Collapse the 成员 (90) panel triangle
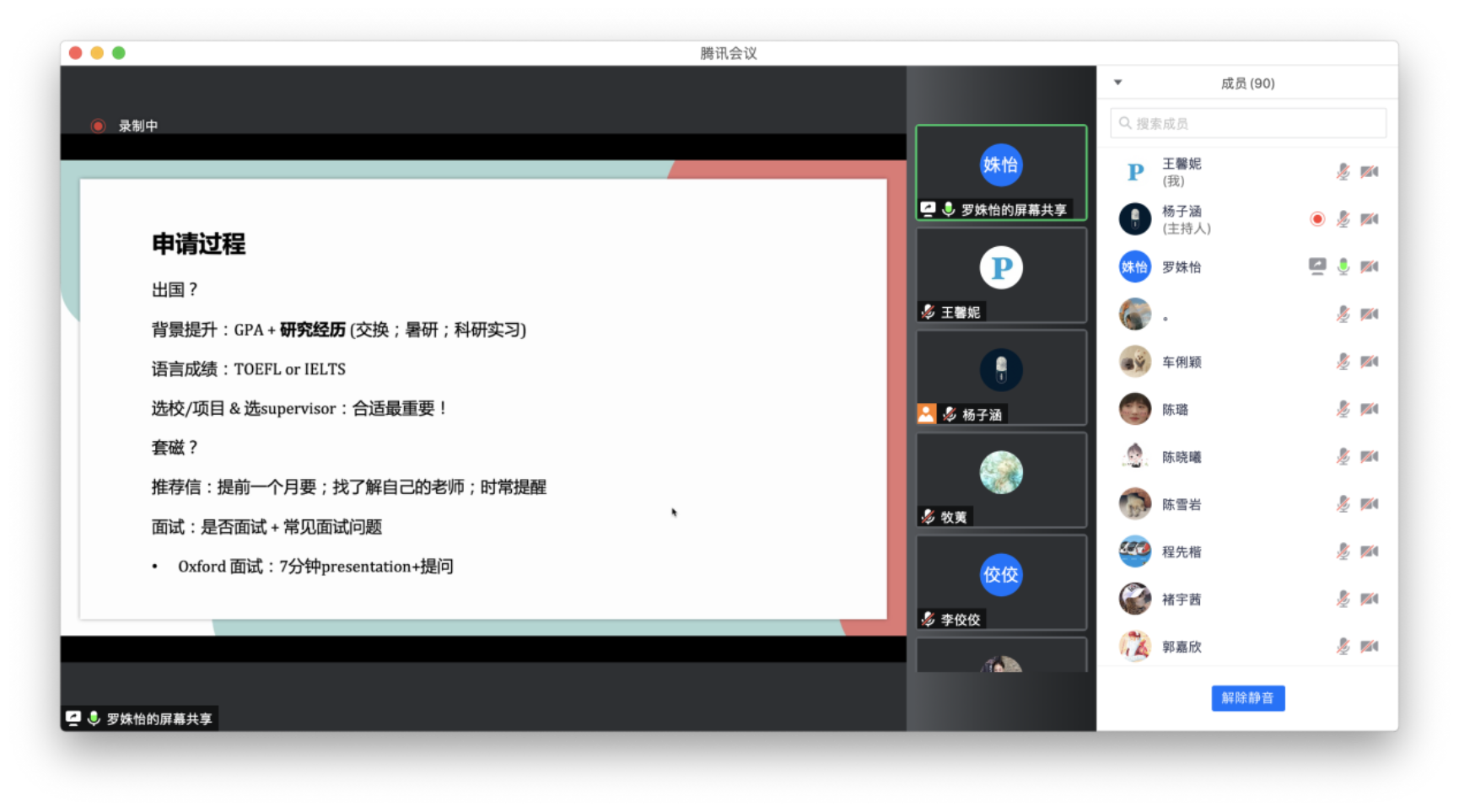Image resolution: width=1459 pixels, height=812 pixels. (1117, 83)
